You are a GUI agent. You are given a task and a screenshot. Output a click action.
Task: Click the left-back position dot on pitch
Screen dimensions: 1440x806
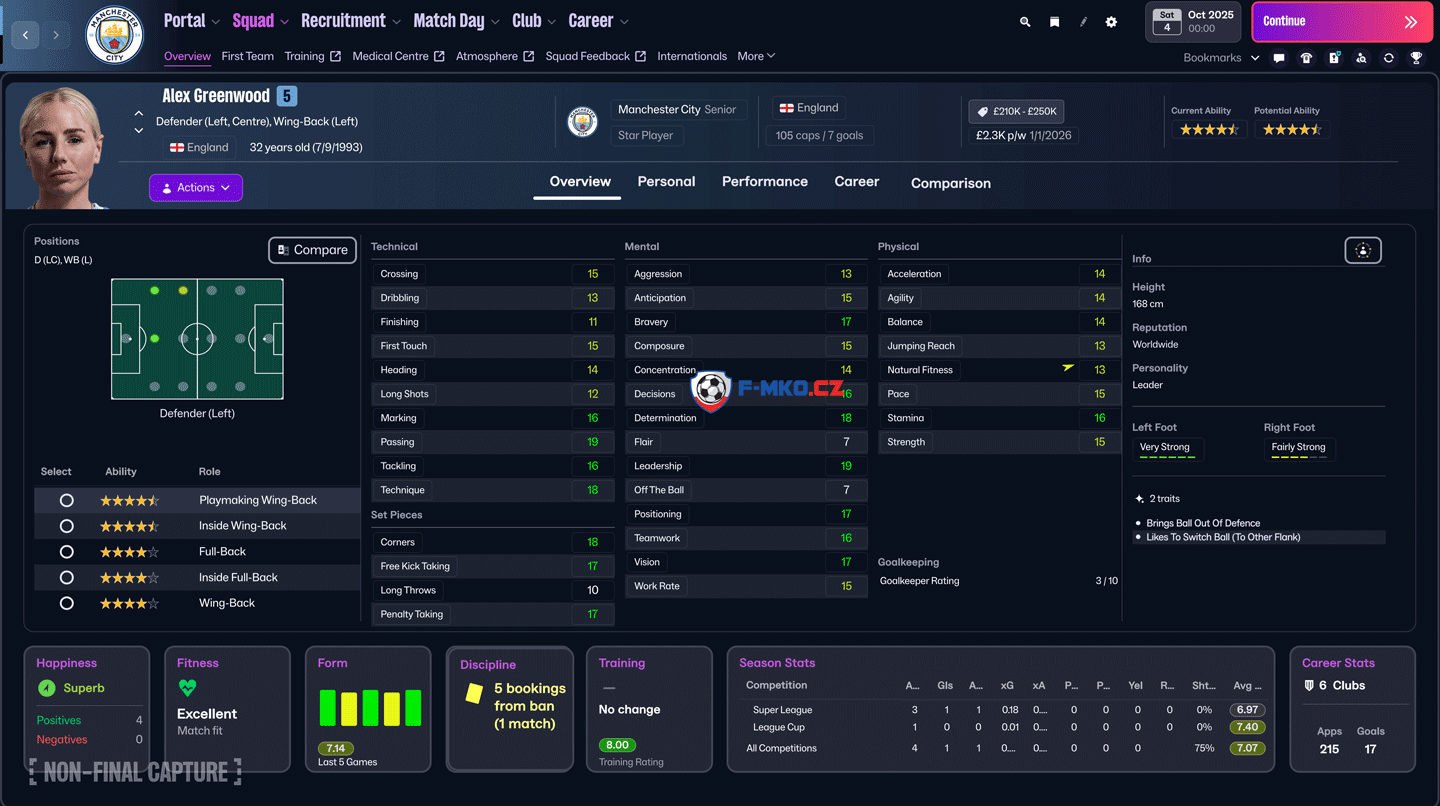tap(155, 290)
